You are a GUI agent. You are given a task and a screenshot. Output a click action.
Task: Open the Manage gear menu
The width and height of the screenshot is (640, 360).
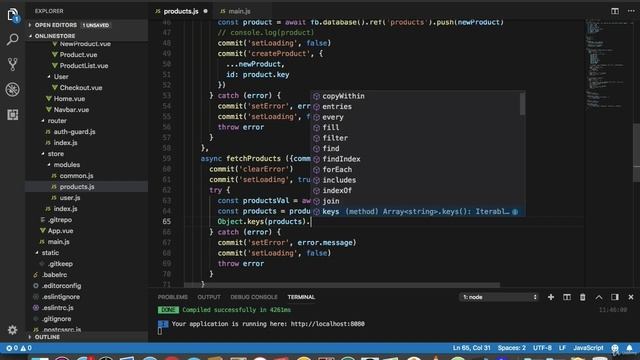pyautogui.click(x=13, y=329)
